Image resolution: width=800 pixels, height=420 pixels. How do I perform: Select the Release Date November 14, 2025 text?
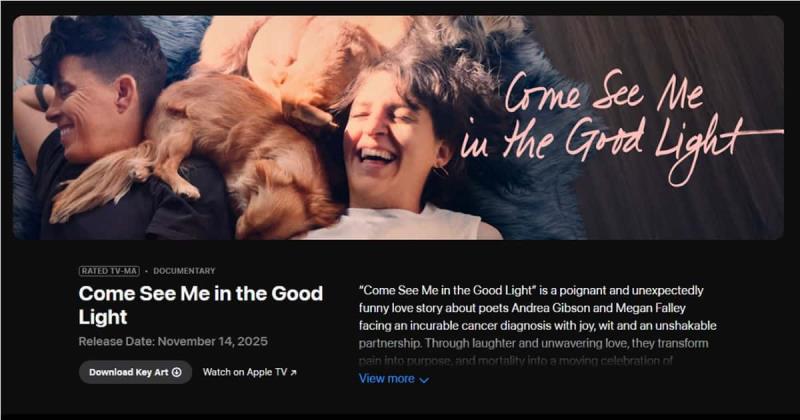[x=173, y=341]
